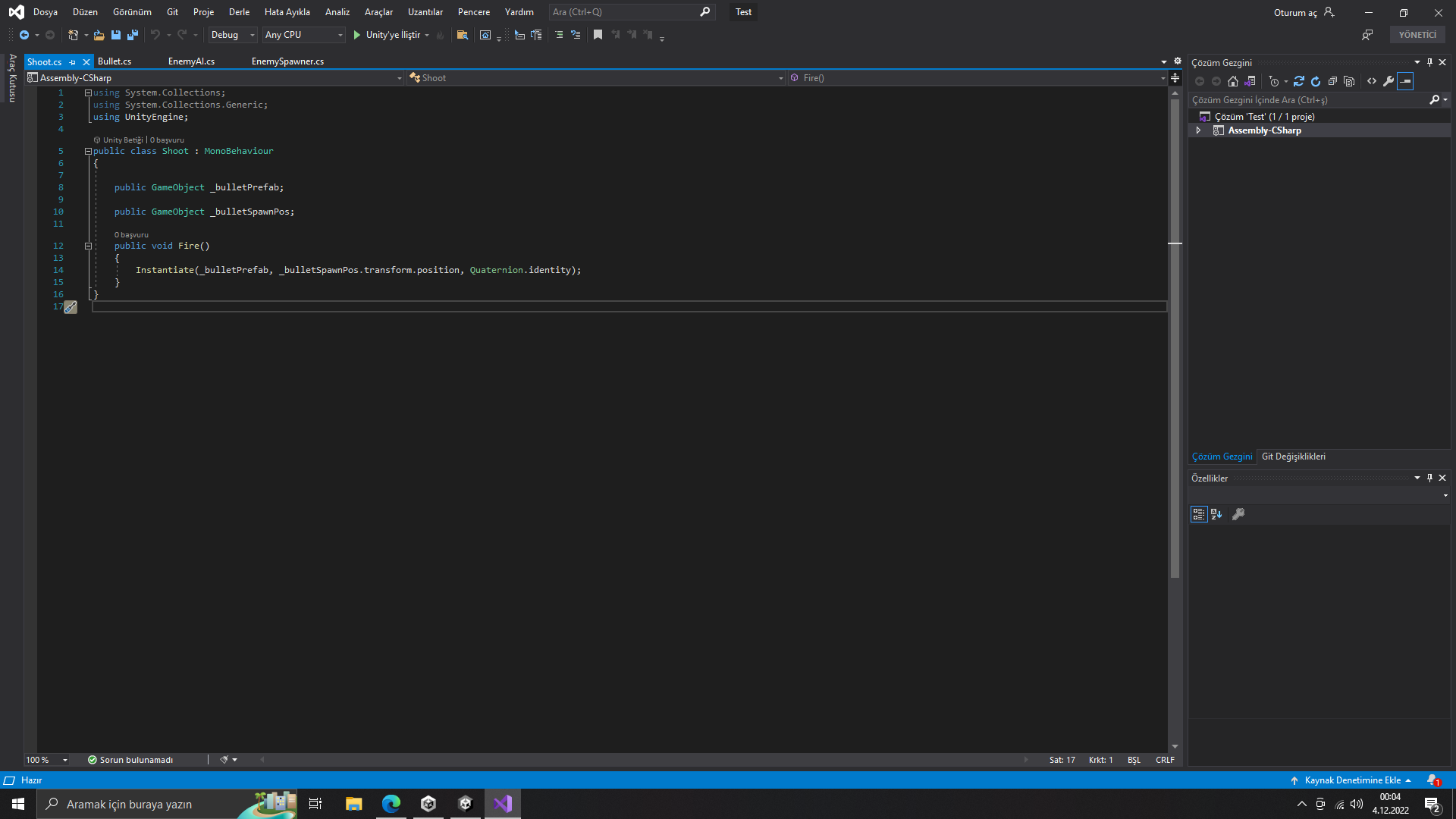The width and height of the screenshot is (1456, 819).
Task: Click Collapse All icon in Solution Explorer
Action: (x=1332, y=81)
